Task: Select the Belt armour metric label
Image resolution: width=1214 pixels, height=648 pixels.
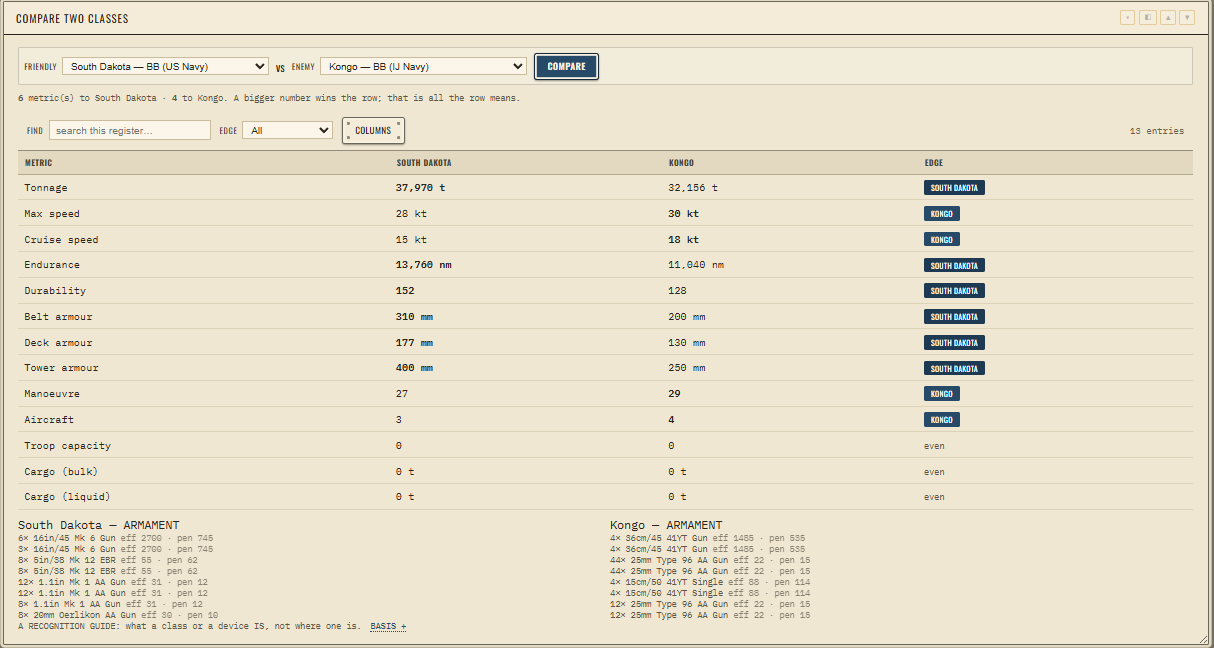Action: 58,316
